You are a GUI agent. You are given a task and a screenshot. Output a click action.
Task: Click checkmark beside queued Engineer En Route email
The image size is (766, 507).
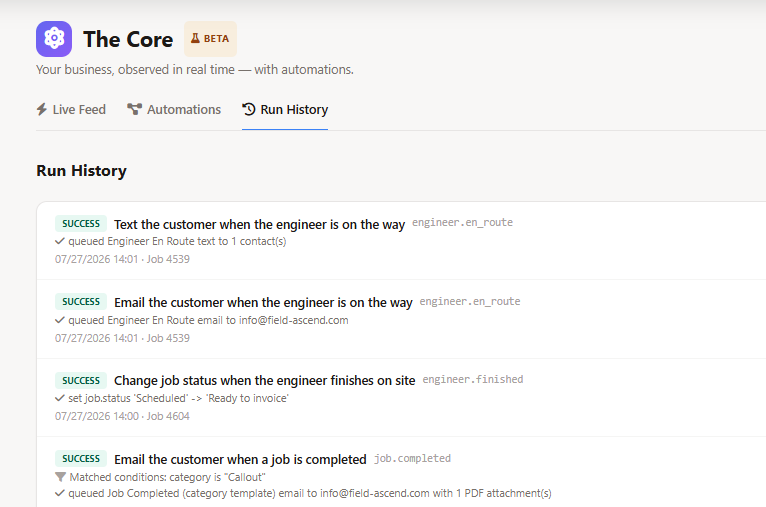tap(60, 320)
